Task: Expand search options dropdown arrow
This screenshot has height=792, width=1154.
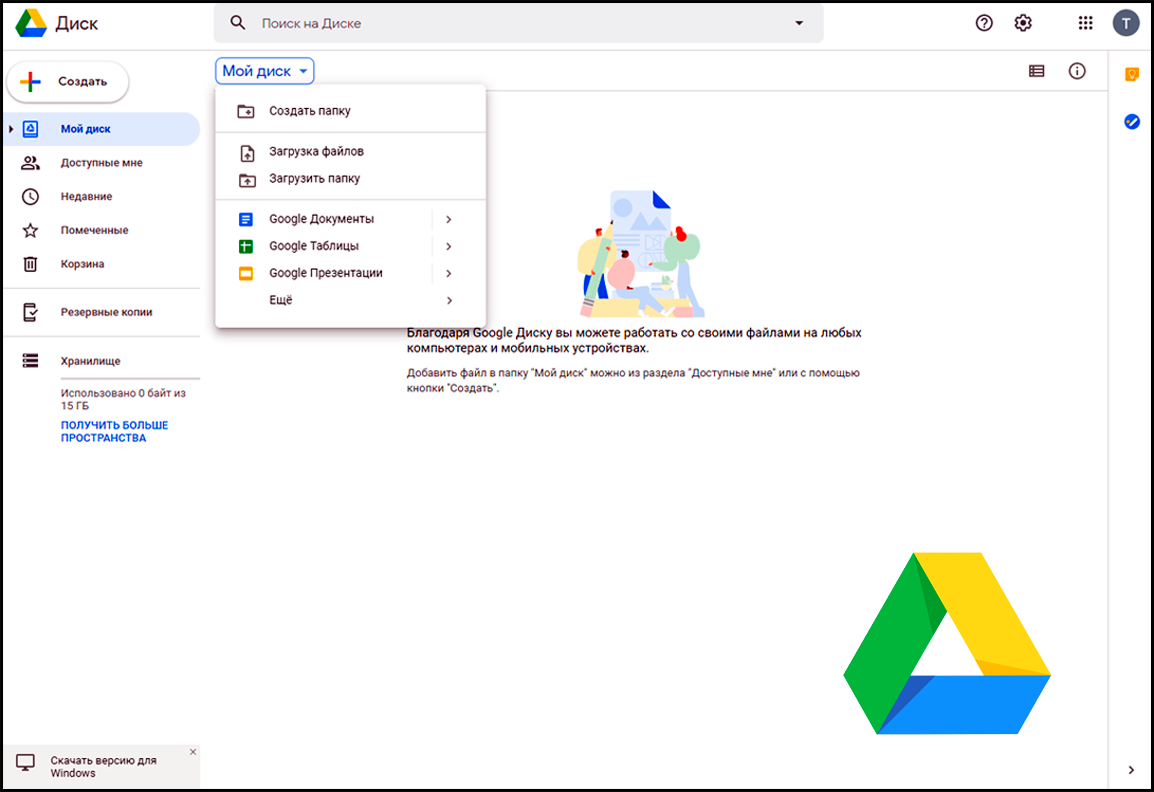Action: coord(799,23)
